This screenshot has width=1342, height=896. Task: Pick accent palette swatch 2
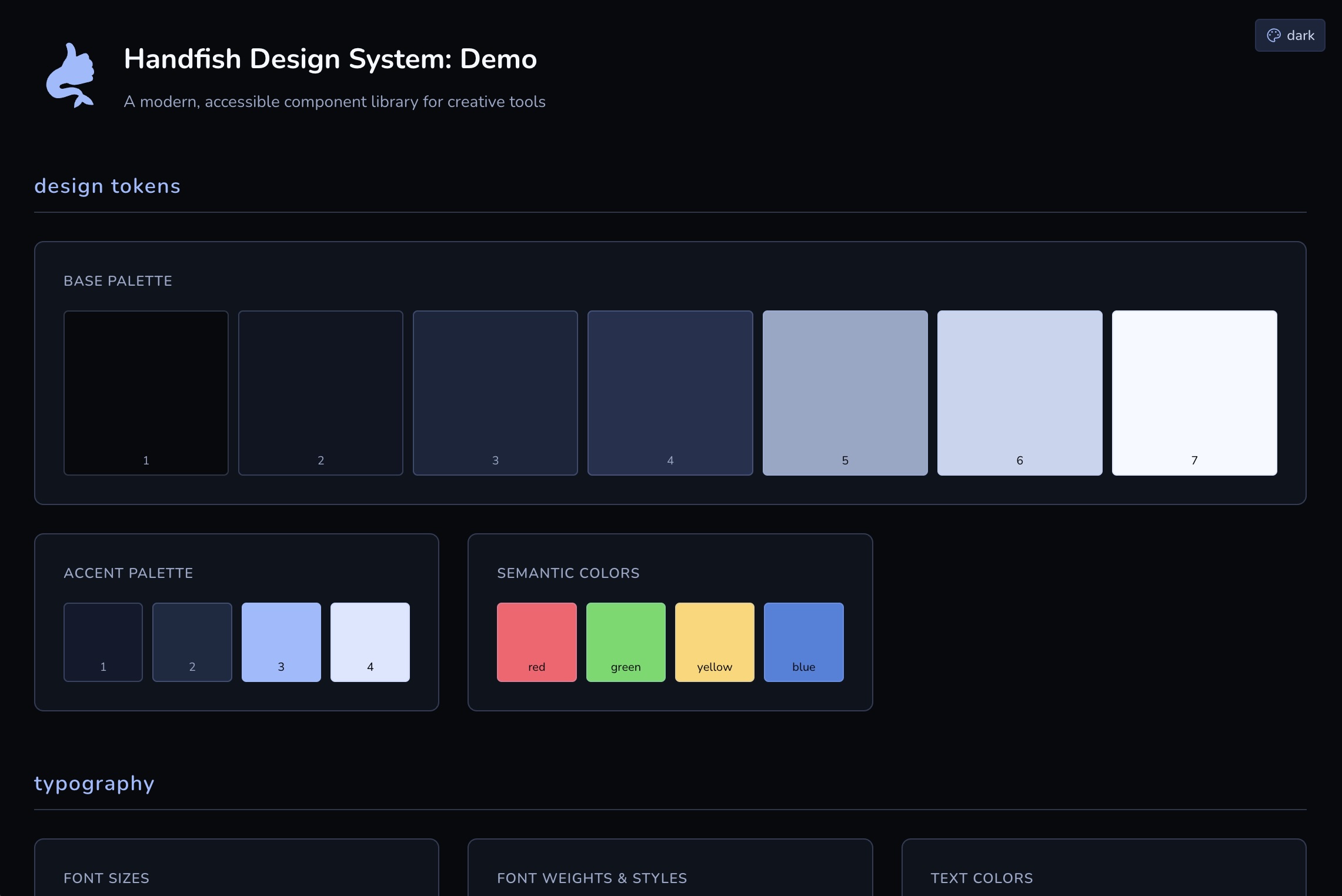tap(192, 642)
